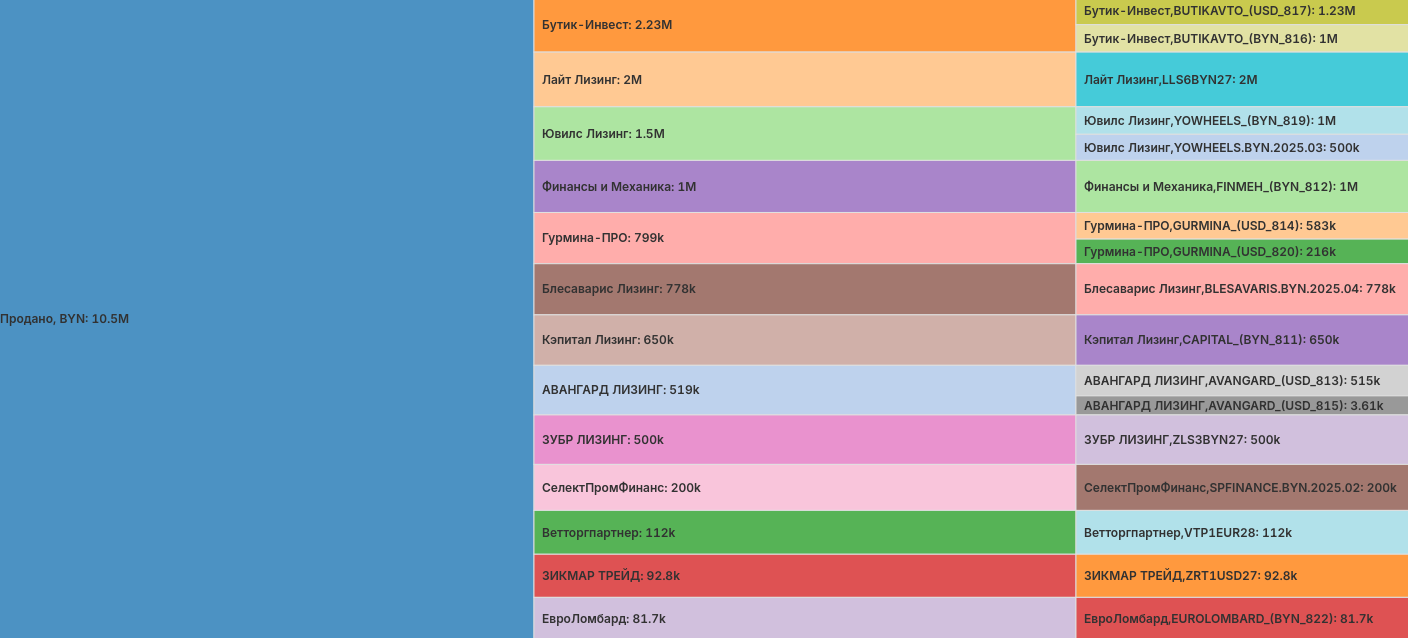Select the pink ЗУБР ЛИЗИНГ: 500k block
This screenshot has height=638, width=1408.
point(804,440)
